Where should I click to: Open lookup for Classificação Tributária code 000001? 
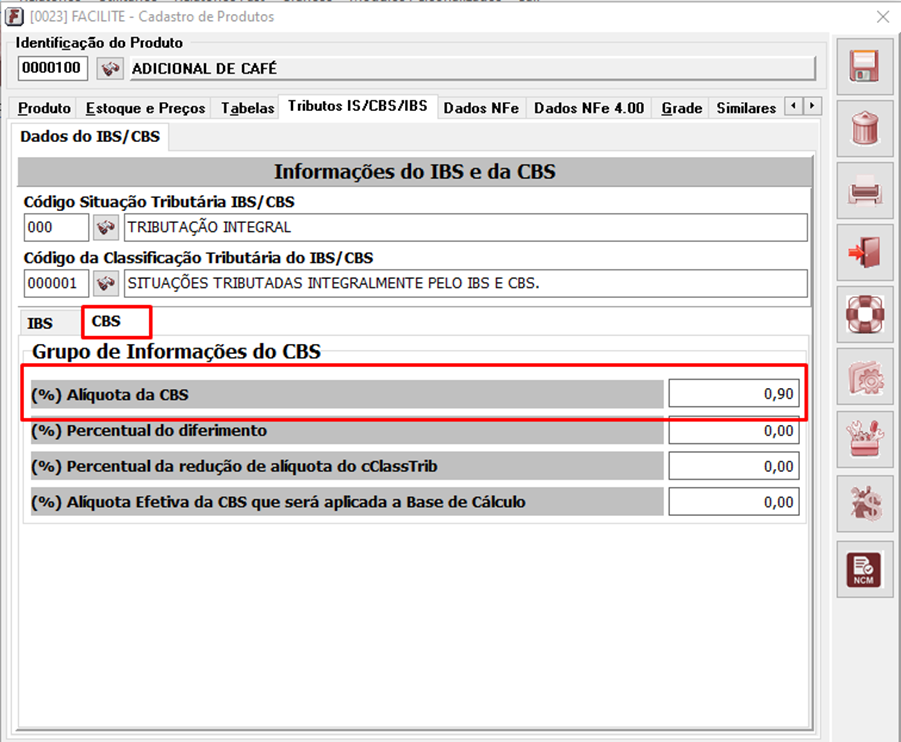[x=105, y=284]
